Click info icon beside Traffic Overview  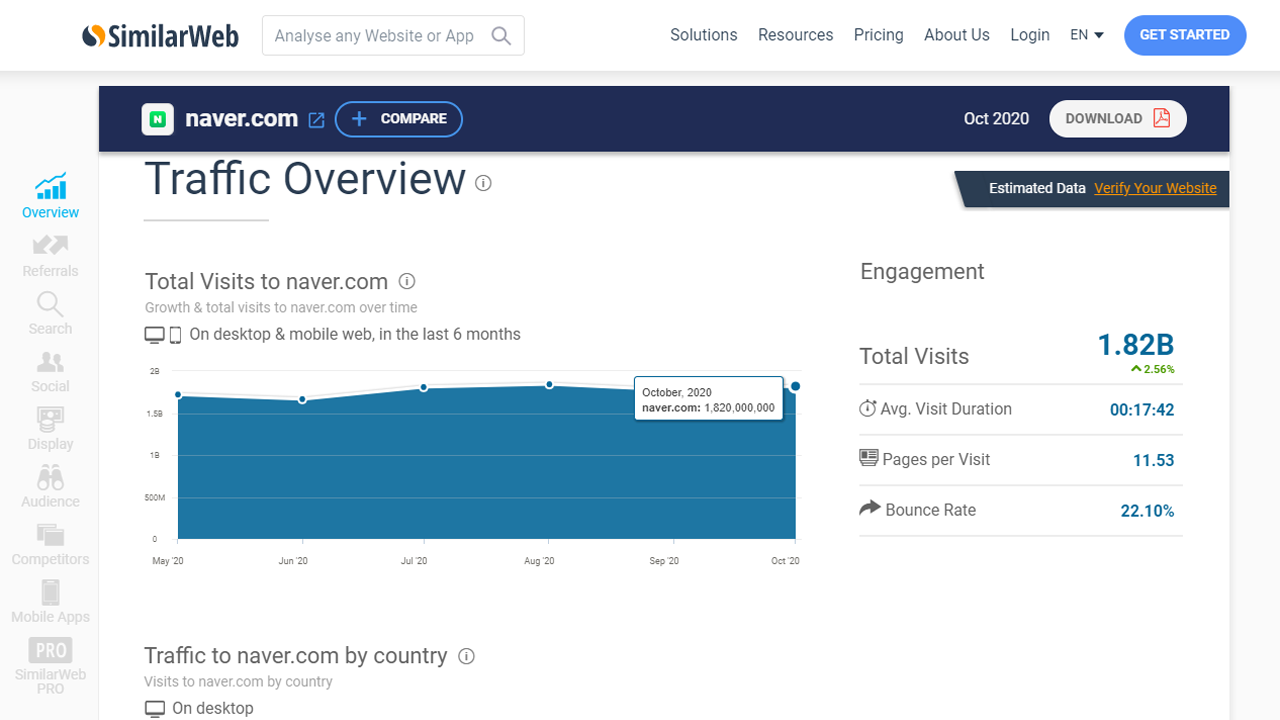(x=483, y=183)
